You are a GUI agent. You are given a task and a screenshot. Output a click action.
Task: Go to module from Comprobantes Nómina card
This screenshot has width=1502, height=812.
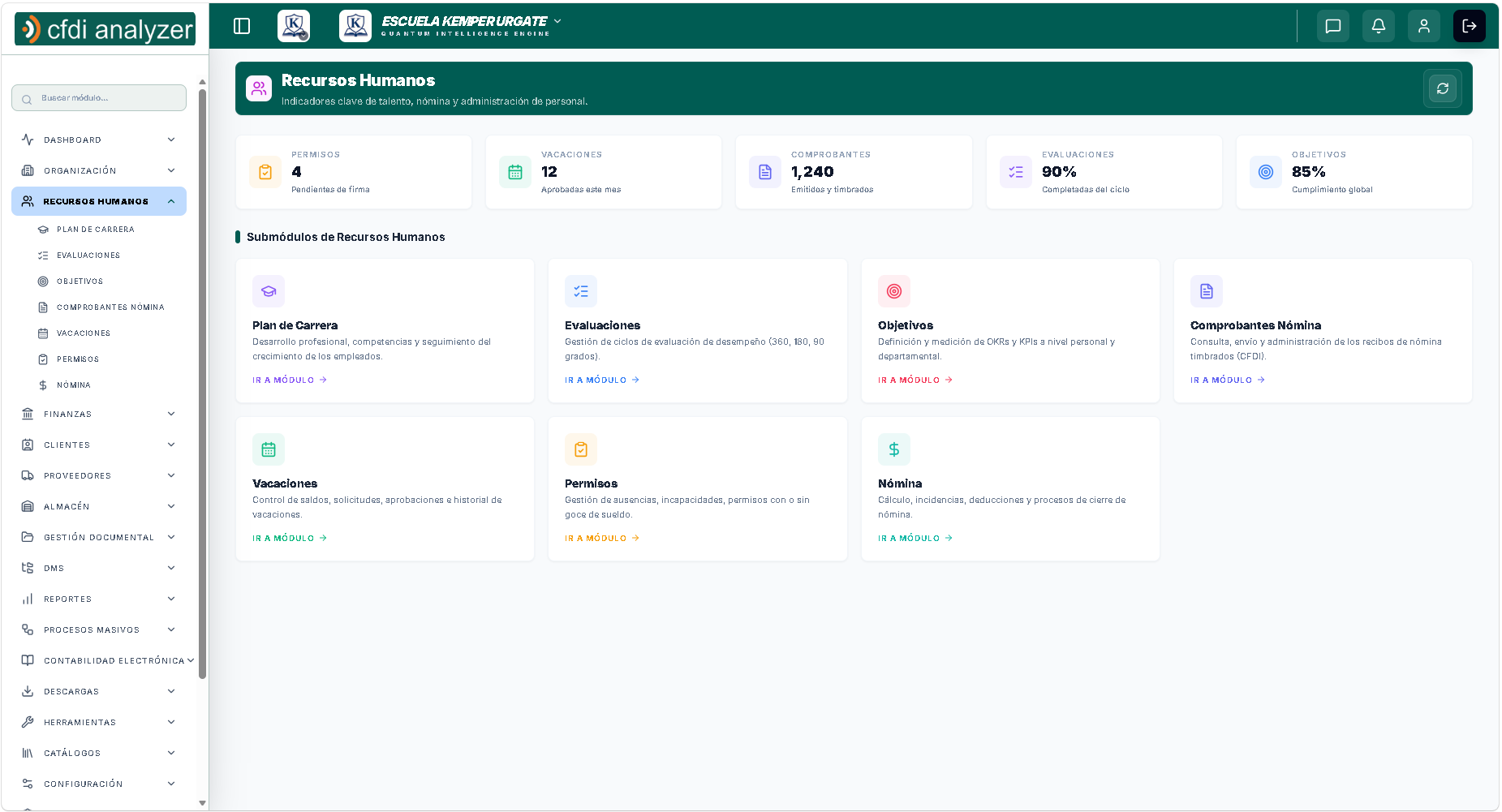pyautogui.click(x=1228, y=380)
